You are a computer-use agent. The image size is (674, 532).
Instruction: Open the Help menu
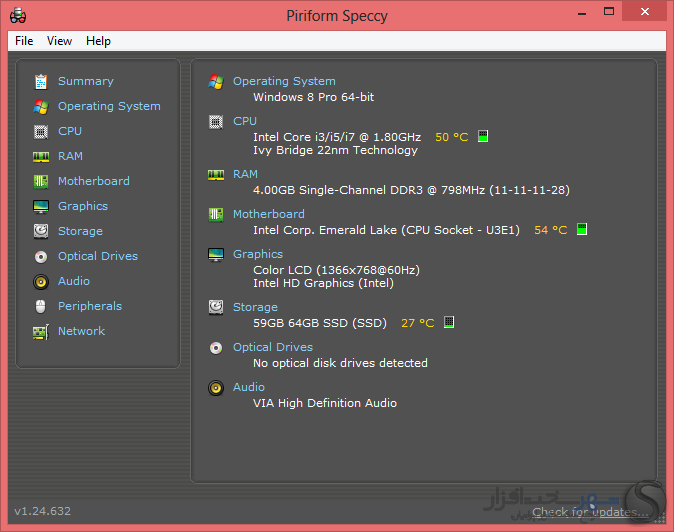click(98, 41)
